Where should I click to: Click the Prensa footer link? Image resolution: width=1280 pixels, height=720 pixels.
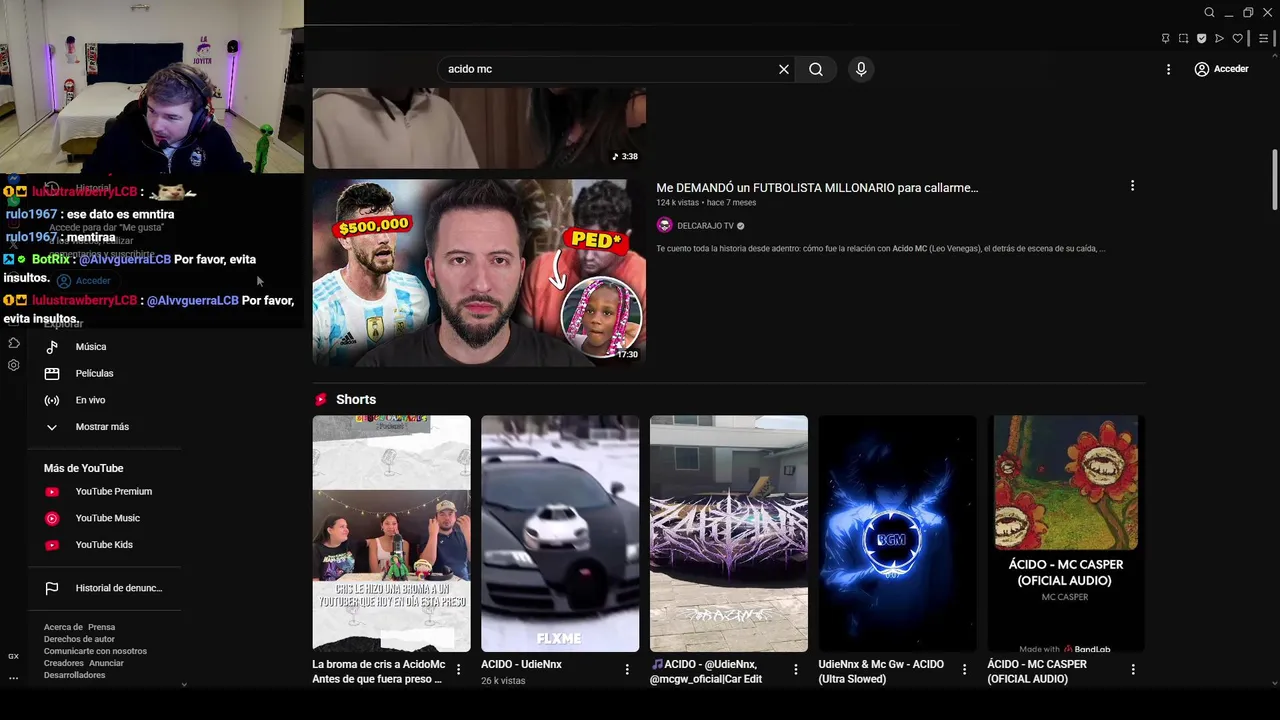point(101,627)
